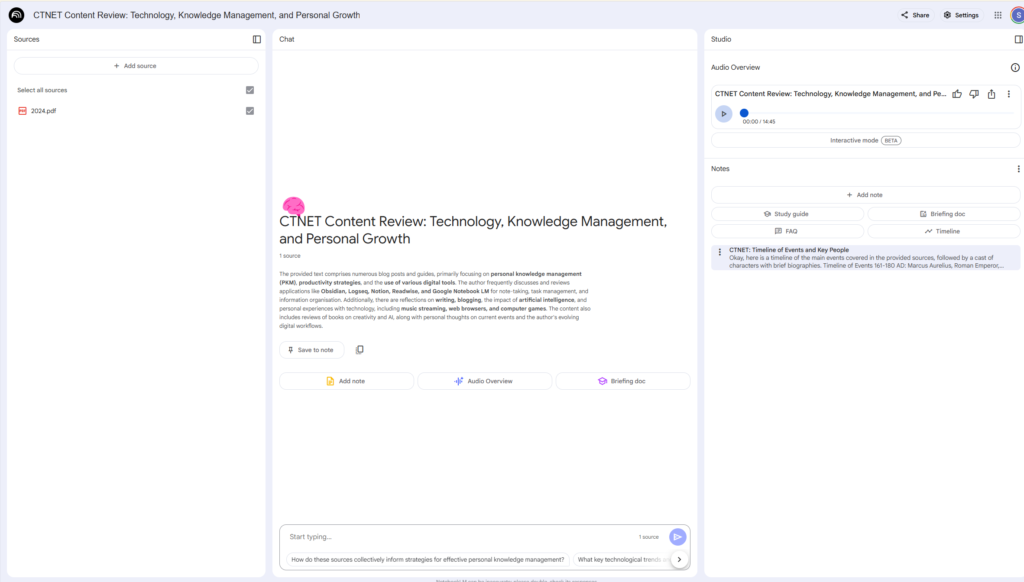Open Settings in the top bar
The image size is (1024, 582).
coord(961,15)
